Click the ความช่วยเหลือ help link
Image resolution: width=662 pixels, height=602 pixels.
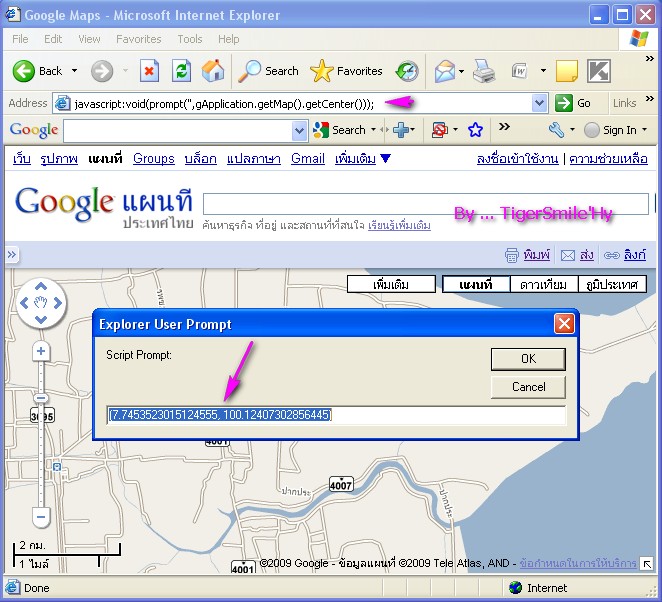point(608,159)
